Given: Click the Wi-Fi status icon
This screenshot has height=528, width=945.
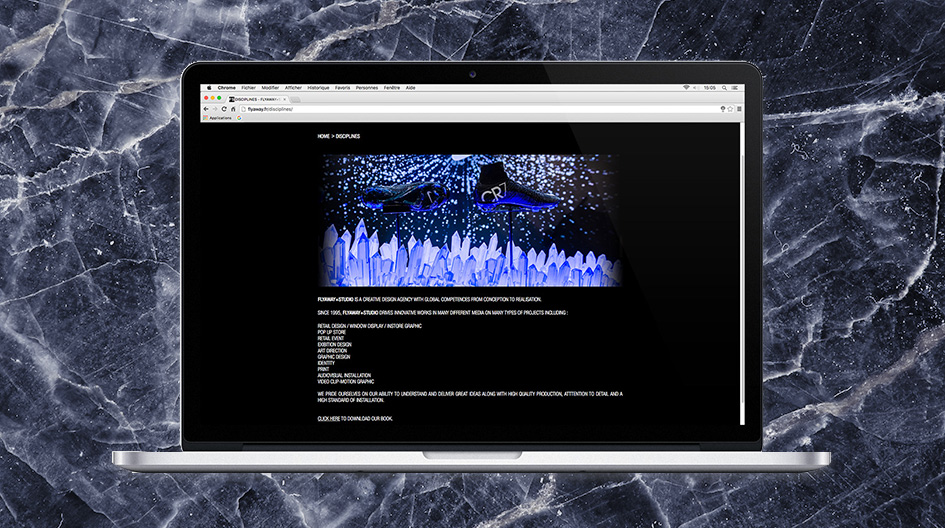Looking at the screenshot, I should 686,87.
